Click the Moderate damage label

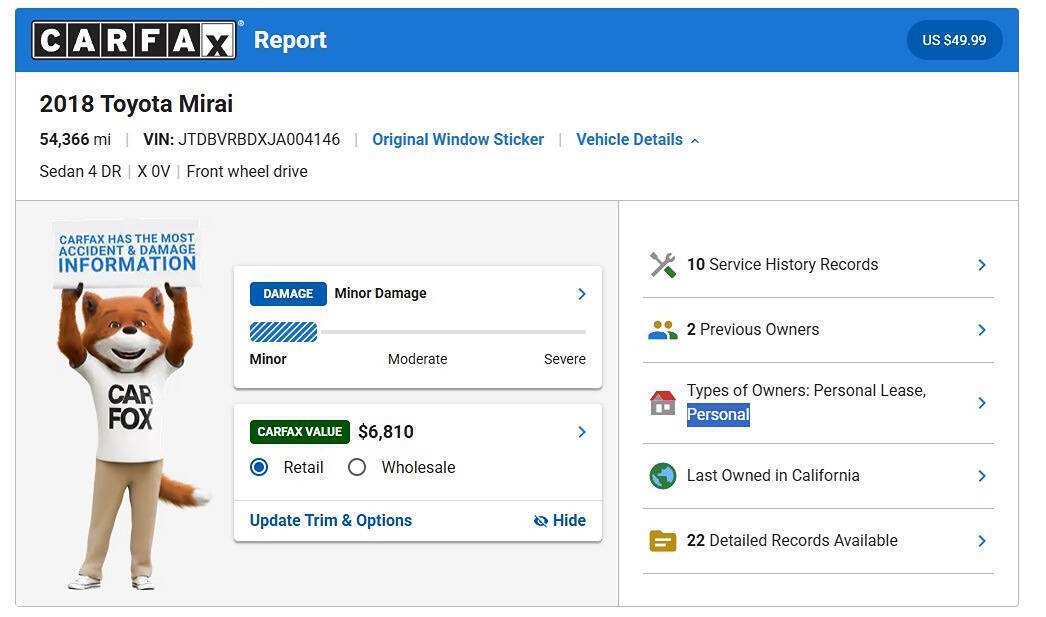(x=418, y=359)
